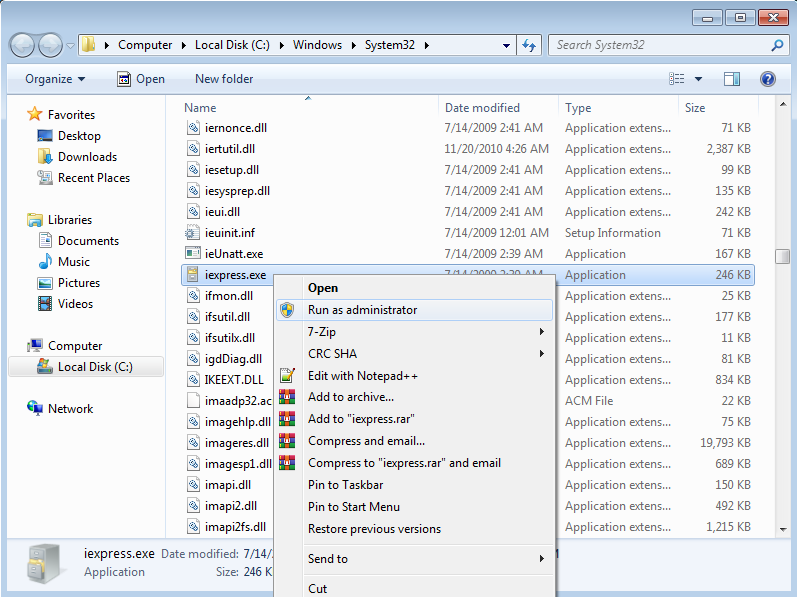Viewport: 797px width, 597px height.
Task: Select the iertutil.dll file row
Action: click(x=468, y=149)
